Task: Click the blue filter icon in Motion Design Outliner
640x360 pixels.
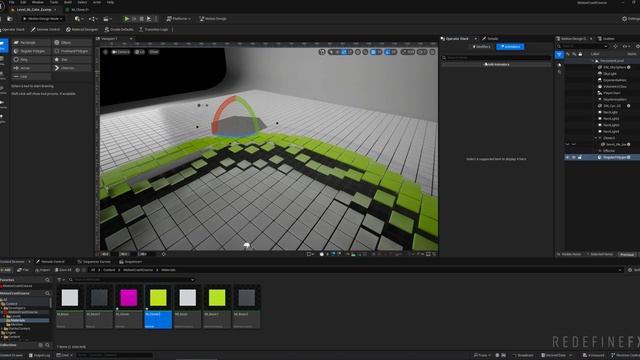Action: tap(559, 54)
